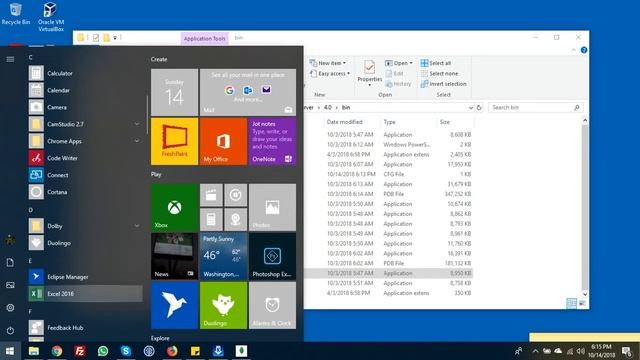Screen dimensions: 640x360
Task: Open the Photoshop Express tile
Action: 272,256
